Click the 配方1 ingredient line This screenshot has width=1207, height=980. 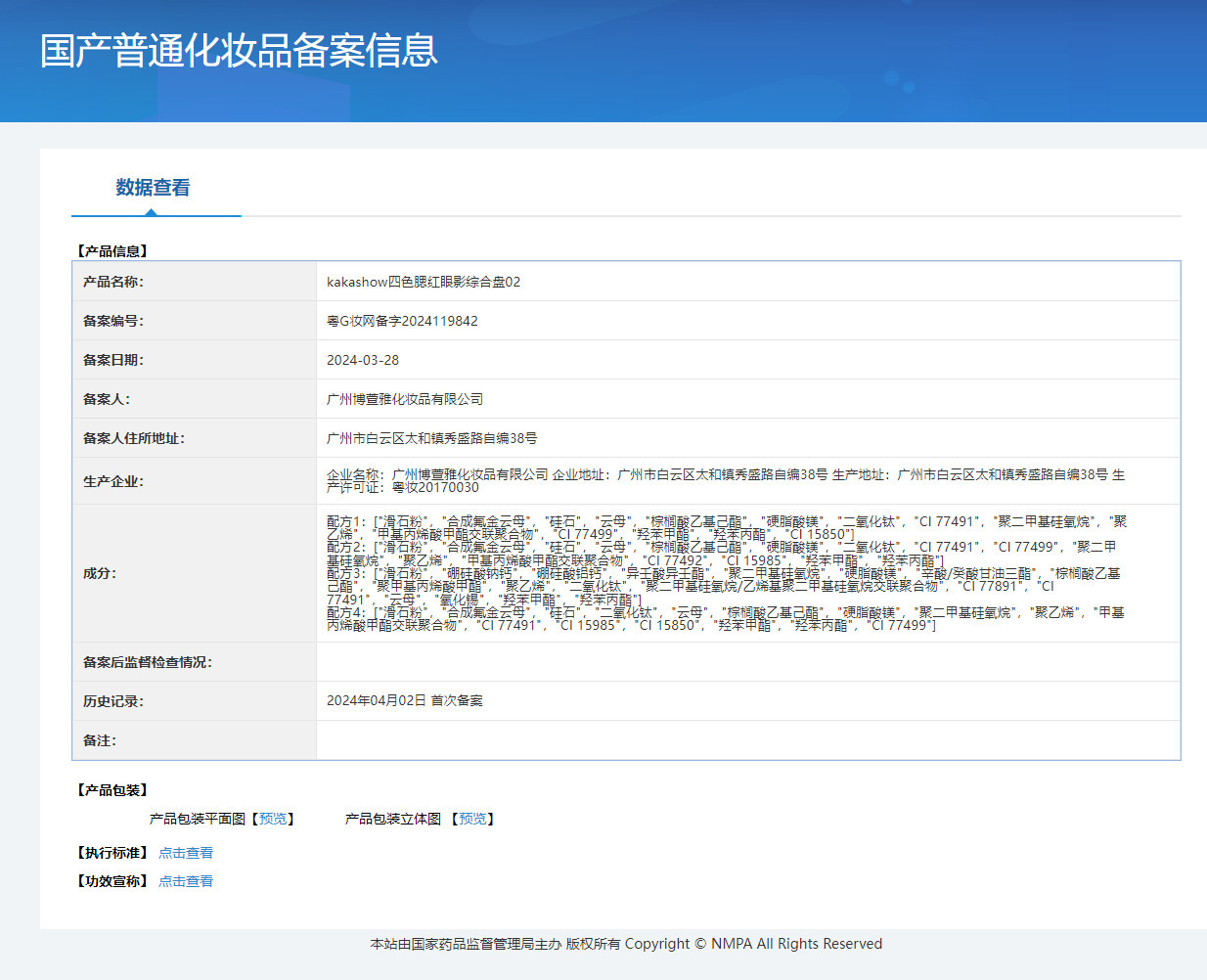(x=727, y=528)
